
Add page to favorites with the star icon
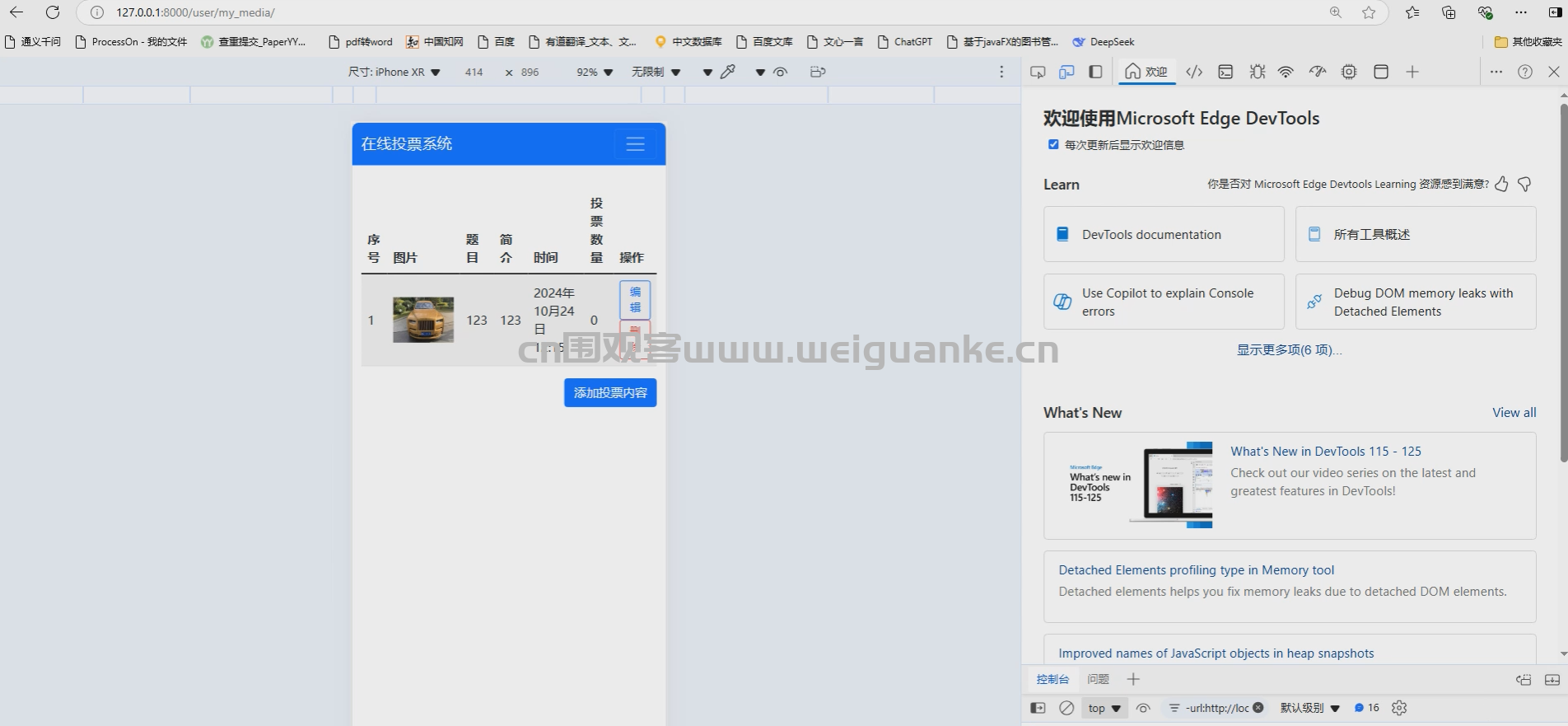point(1369,12)
